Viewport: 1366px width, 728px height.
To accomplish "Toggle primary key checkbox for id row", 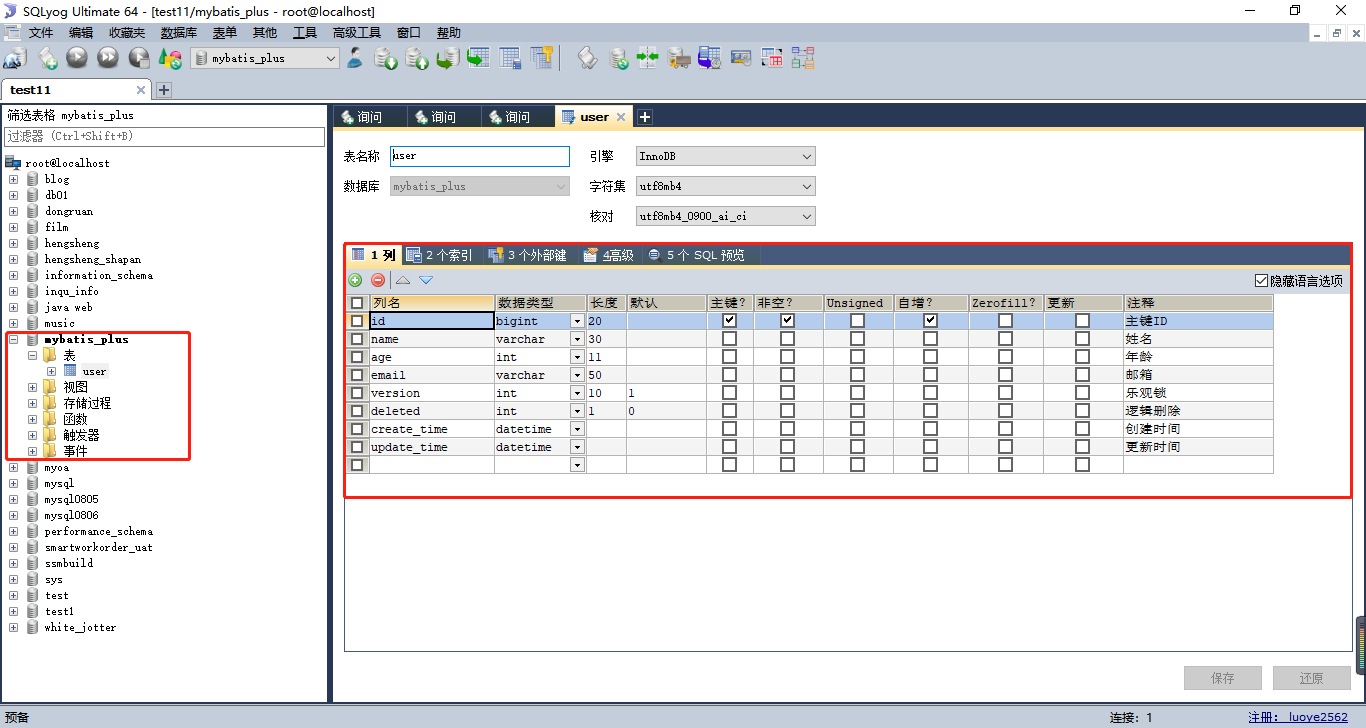I will coord(729,321).
